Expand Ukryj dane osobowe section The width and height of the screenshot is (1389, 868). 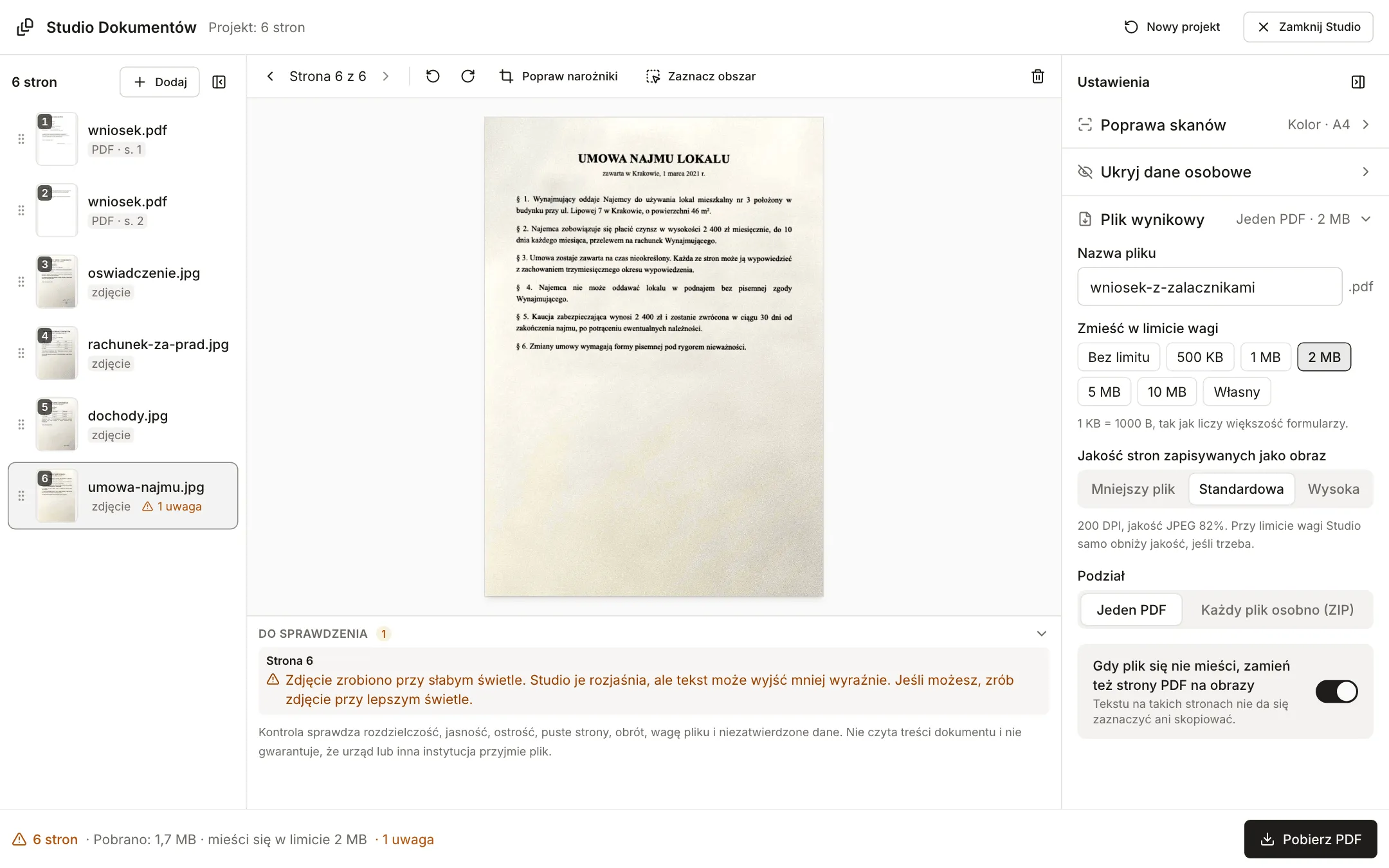pyautogui.click(x=1226, y=172)
